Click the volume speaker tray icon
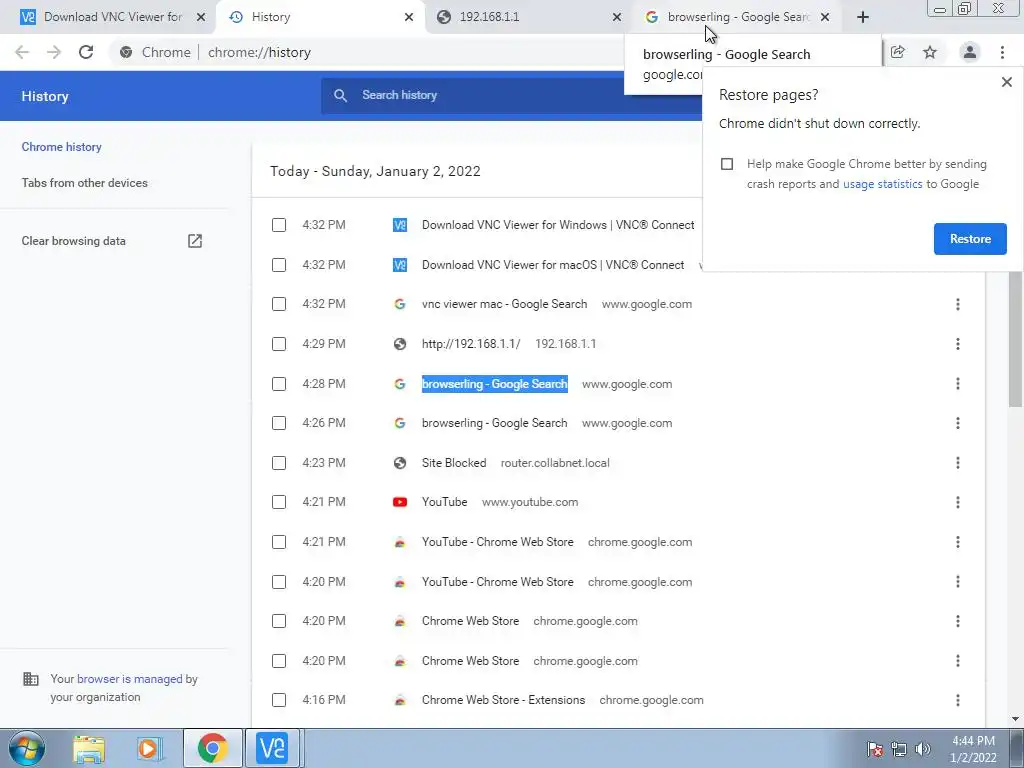1024x768 pixels. (922, 749)
